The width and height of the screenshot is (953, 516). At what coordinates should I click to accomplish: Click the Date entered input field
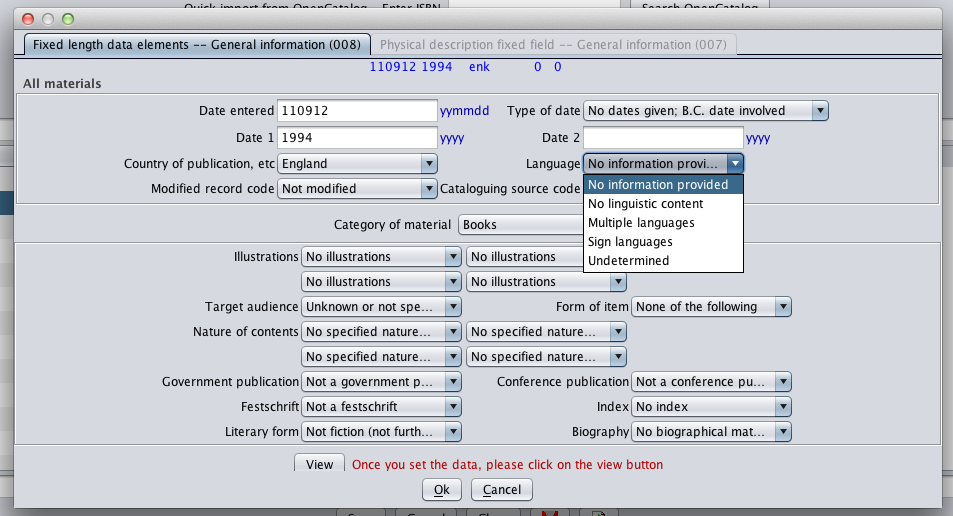(x=357, y=111)
